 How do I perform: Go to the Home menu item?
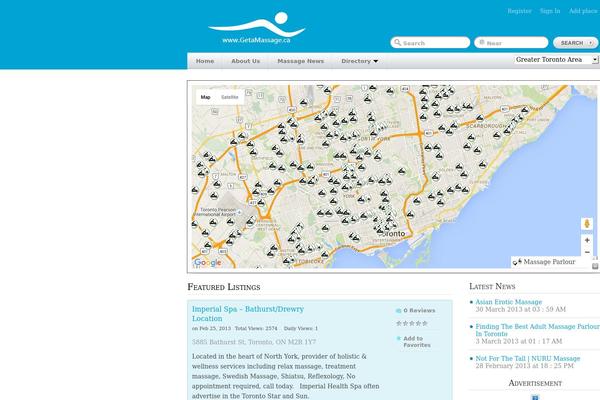[x=205, y=61]
